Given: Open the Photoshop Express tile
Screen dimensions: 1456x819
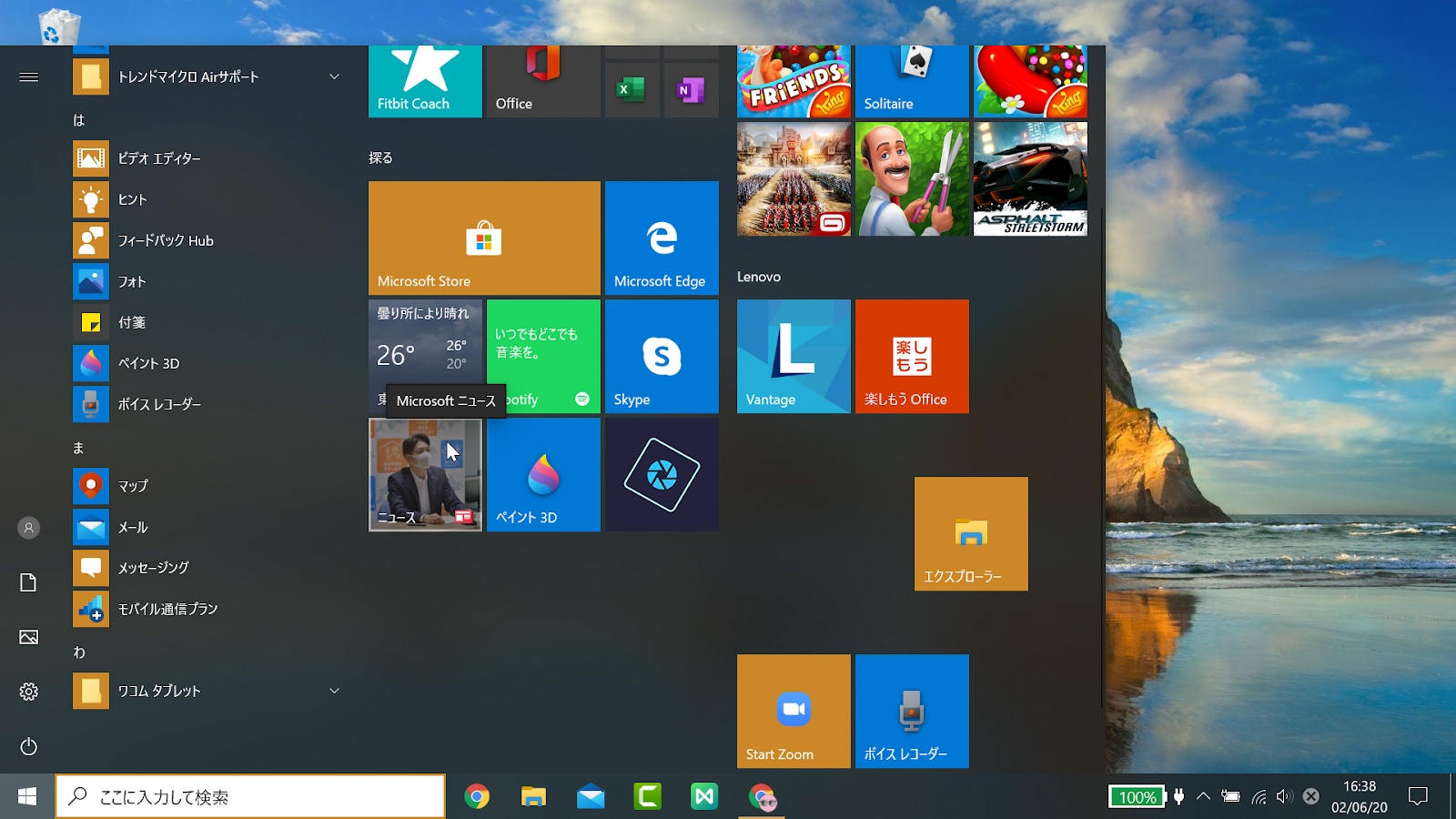Looking at the screenshot, I should [x=662, y=475].
